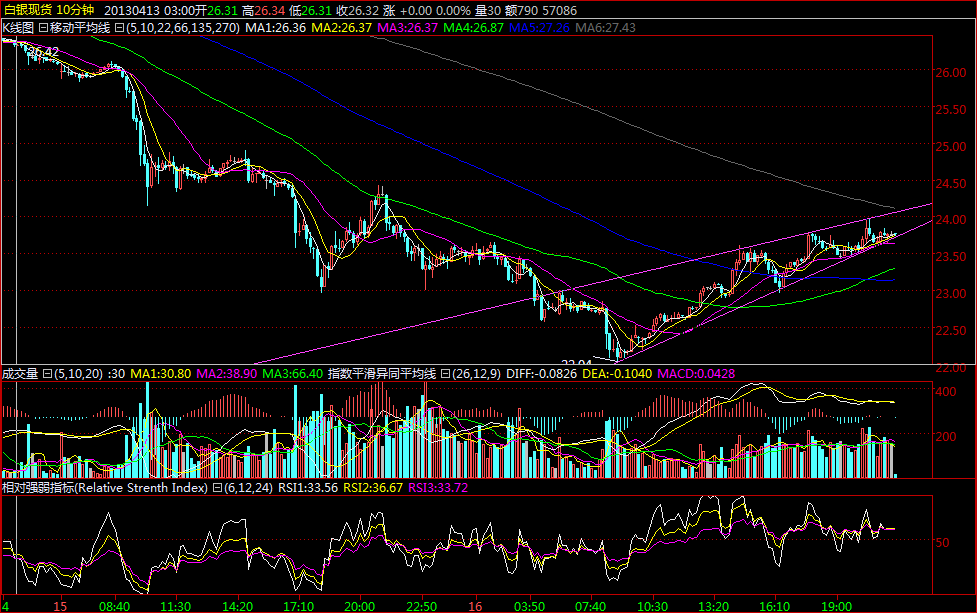
Task: Click the volume MA1:30.80 legend
Action: 161,374
